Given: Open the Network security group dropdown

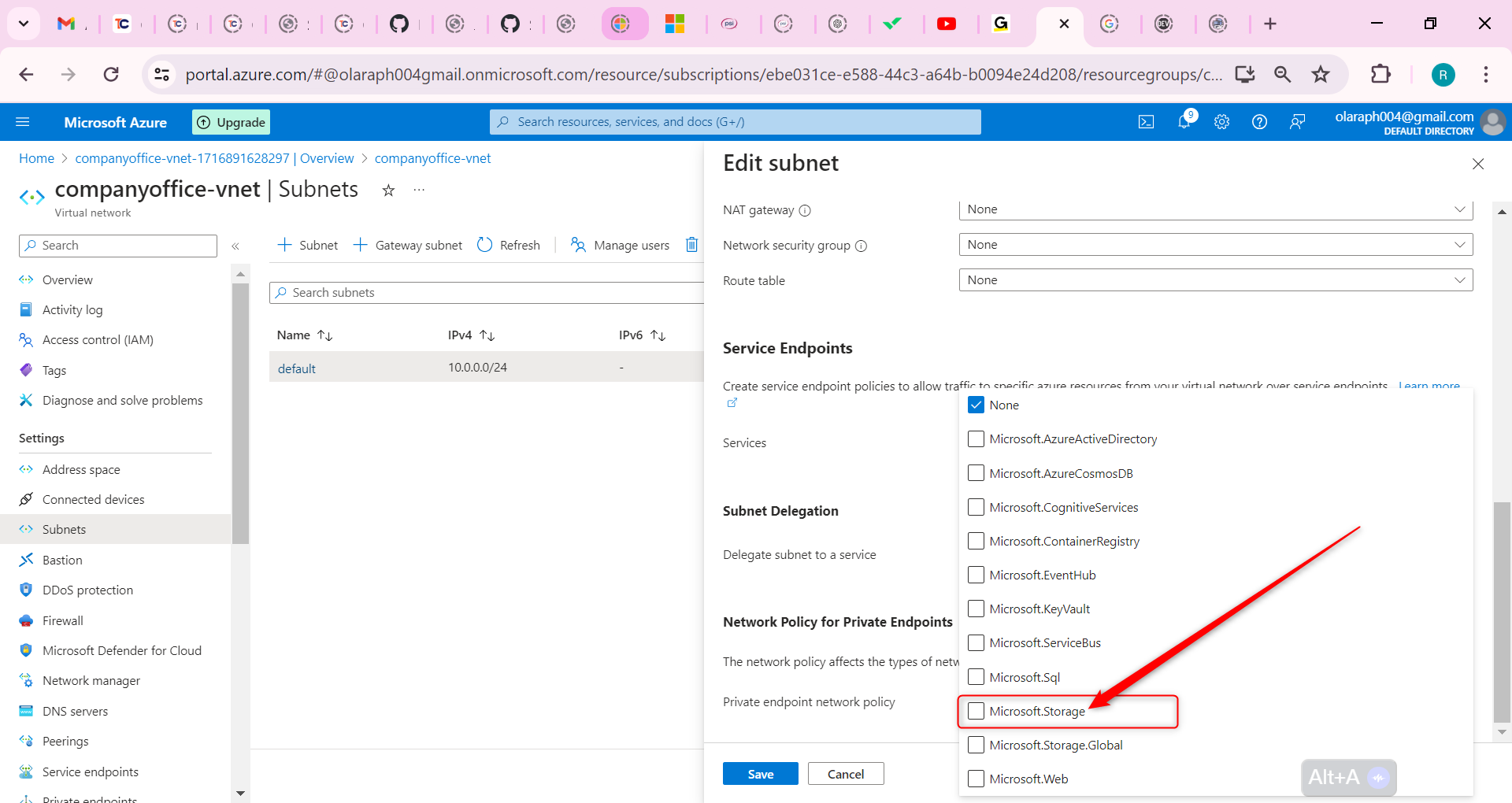Looking at the screenshot, I should [1215, 245].
